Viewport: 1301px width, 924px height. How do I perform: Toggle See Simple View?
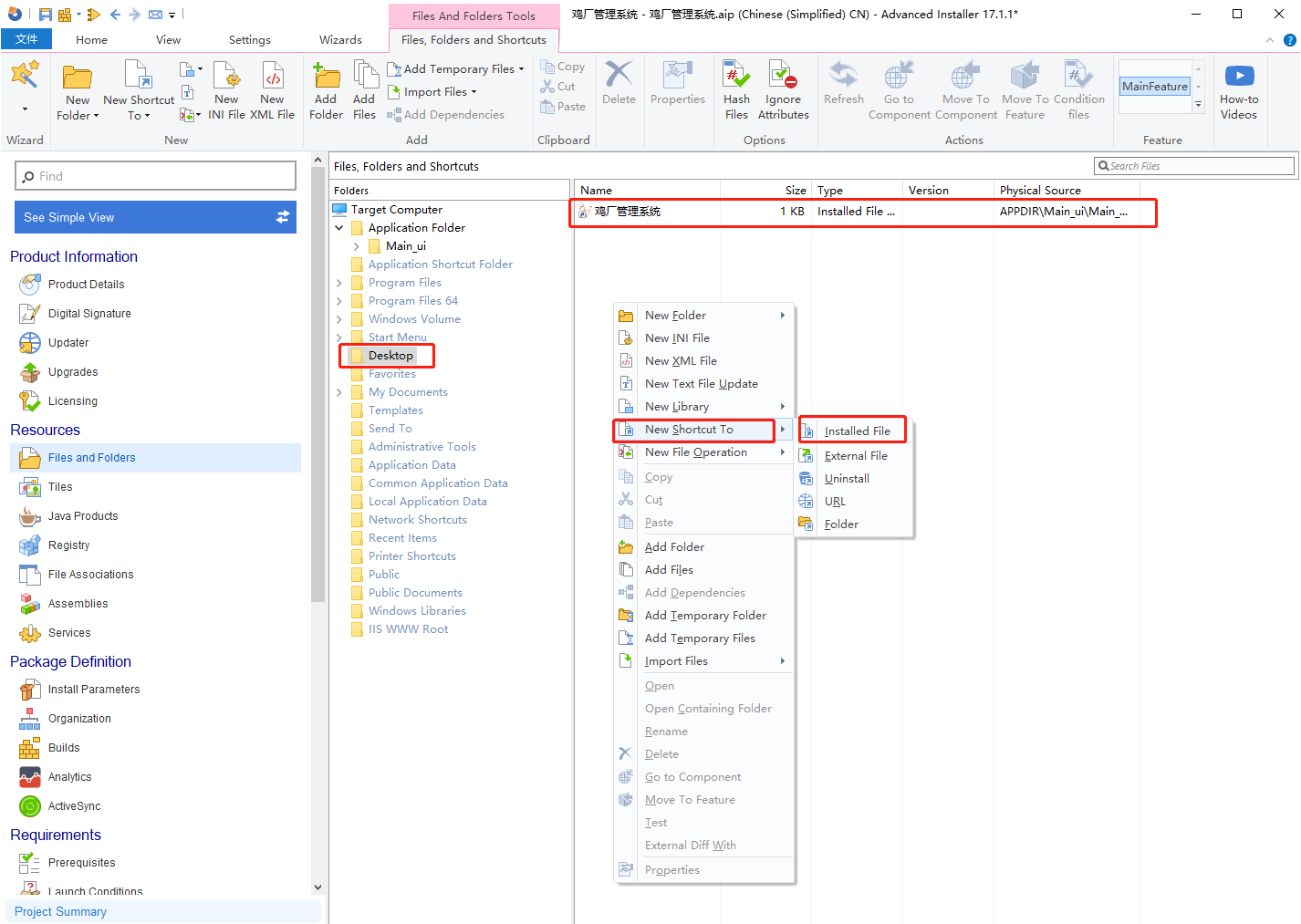tap(155, 217)
